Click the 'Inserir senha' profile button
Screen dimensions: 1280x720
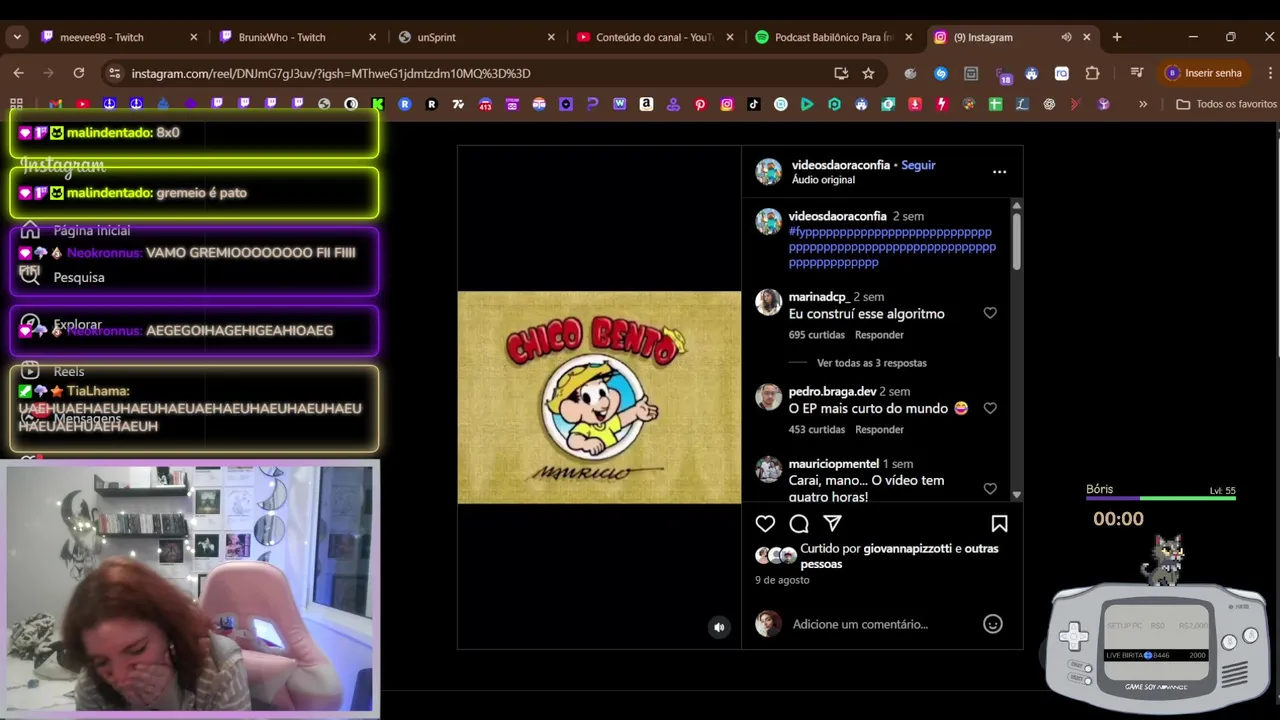[x=1203, y=73]
